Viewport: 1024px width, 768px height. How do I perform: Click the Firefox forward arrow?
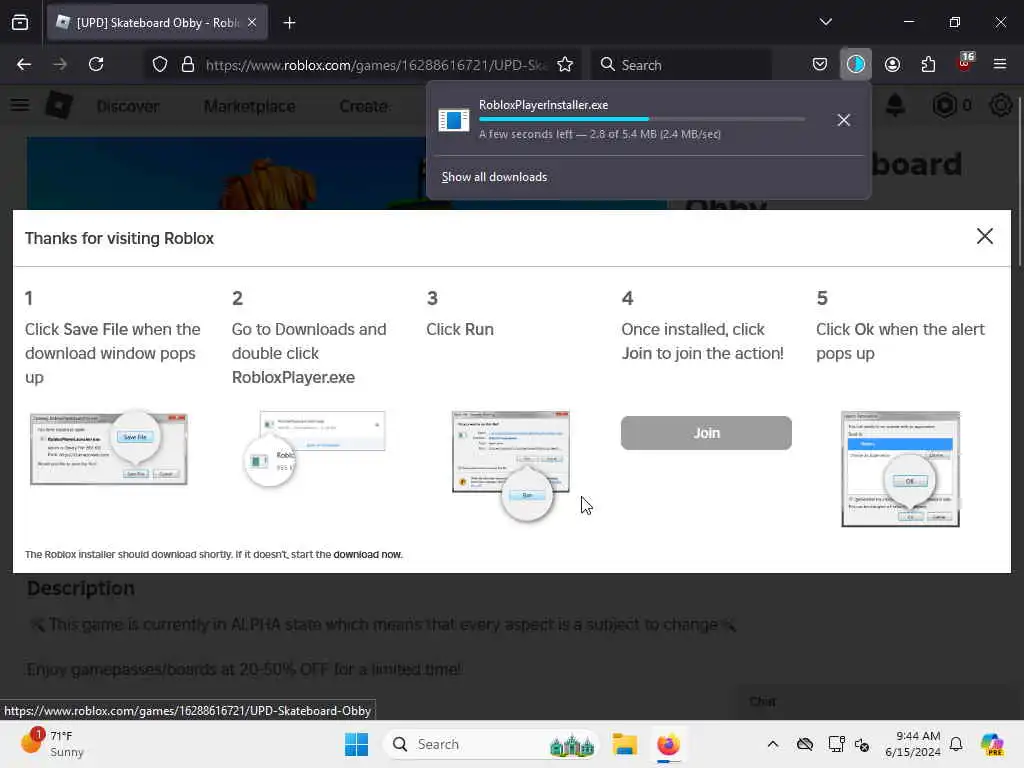(x=60, y=64)
